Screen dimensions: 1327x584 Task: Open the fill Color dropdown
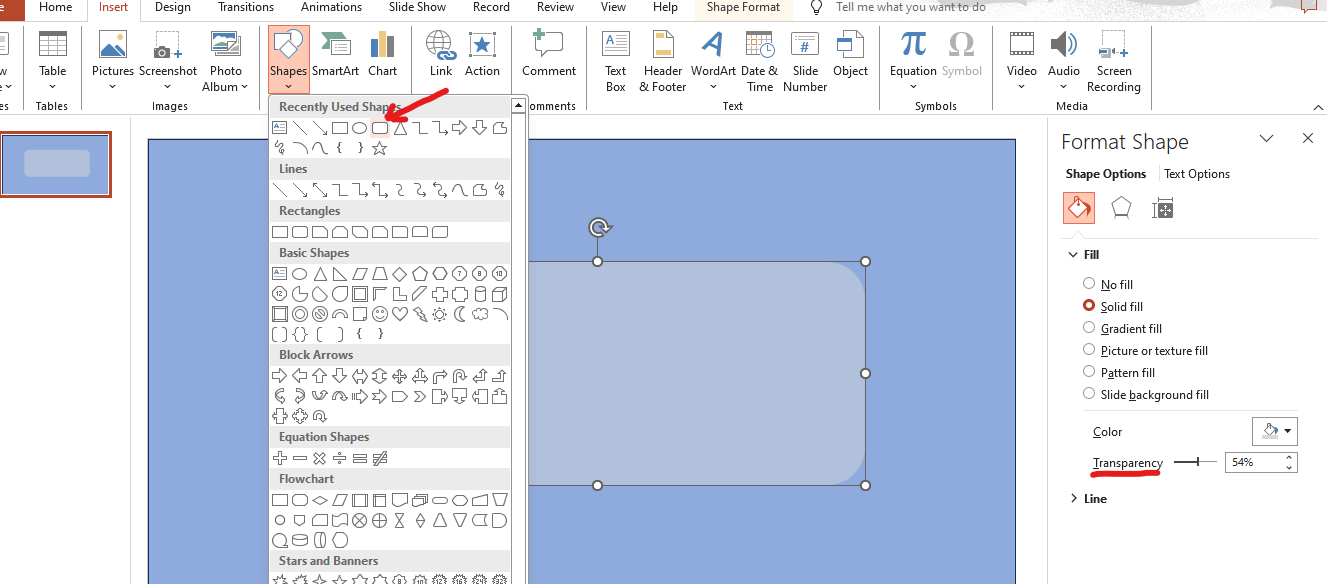[x=1274, y=431]
